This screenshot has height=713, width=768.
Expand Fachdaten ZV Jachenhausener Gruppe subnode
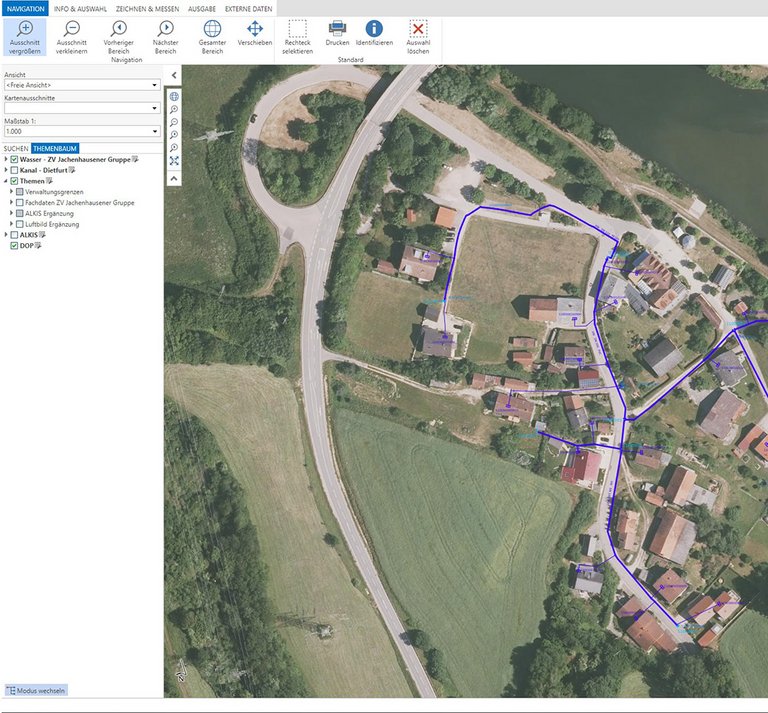[11, 202]
